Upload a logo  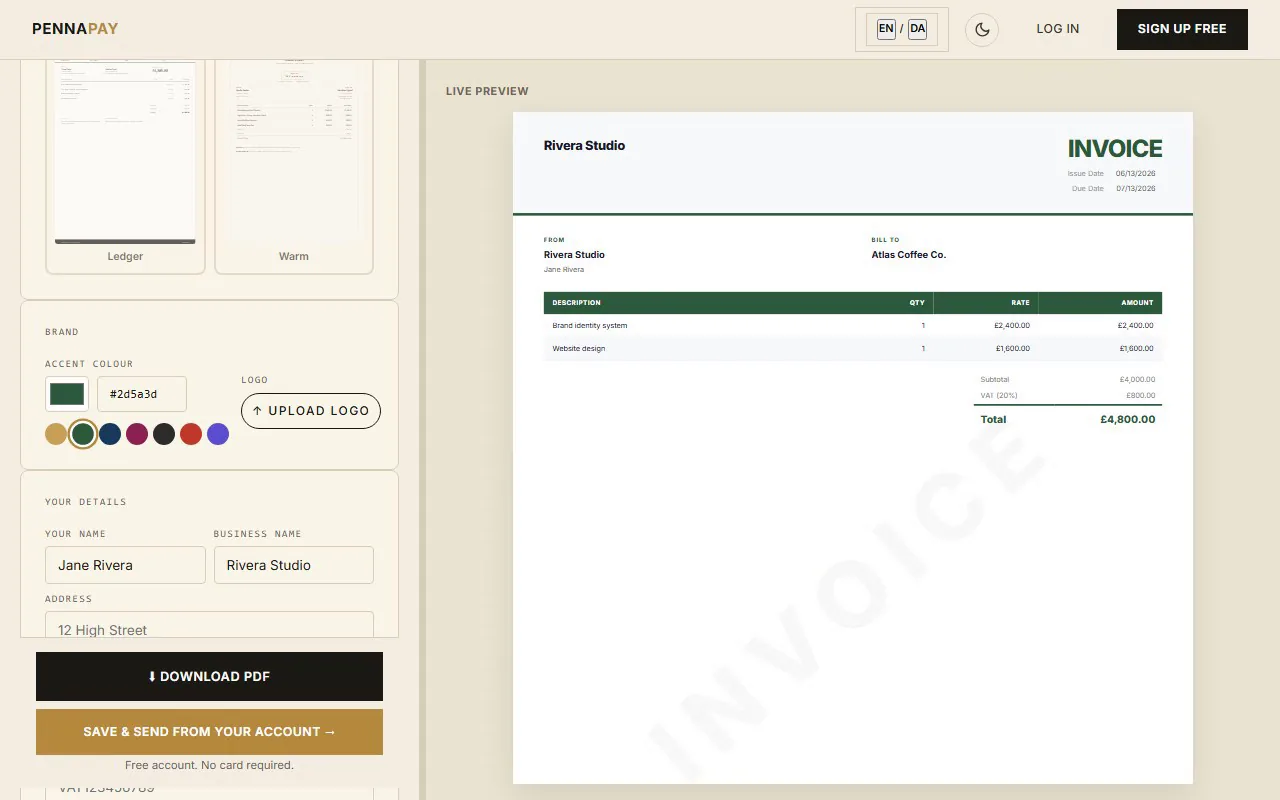(311, 411)
